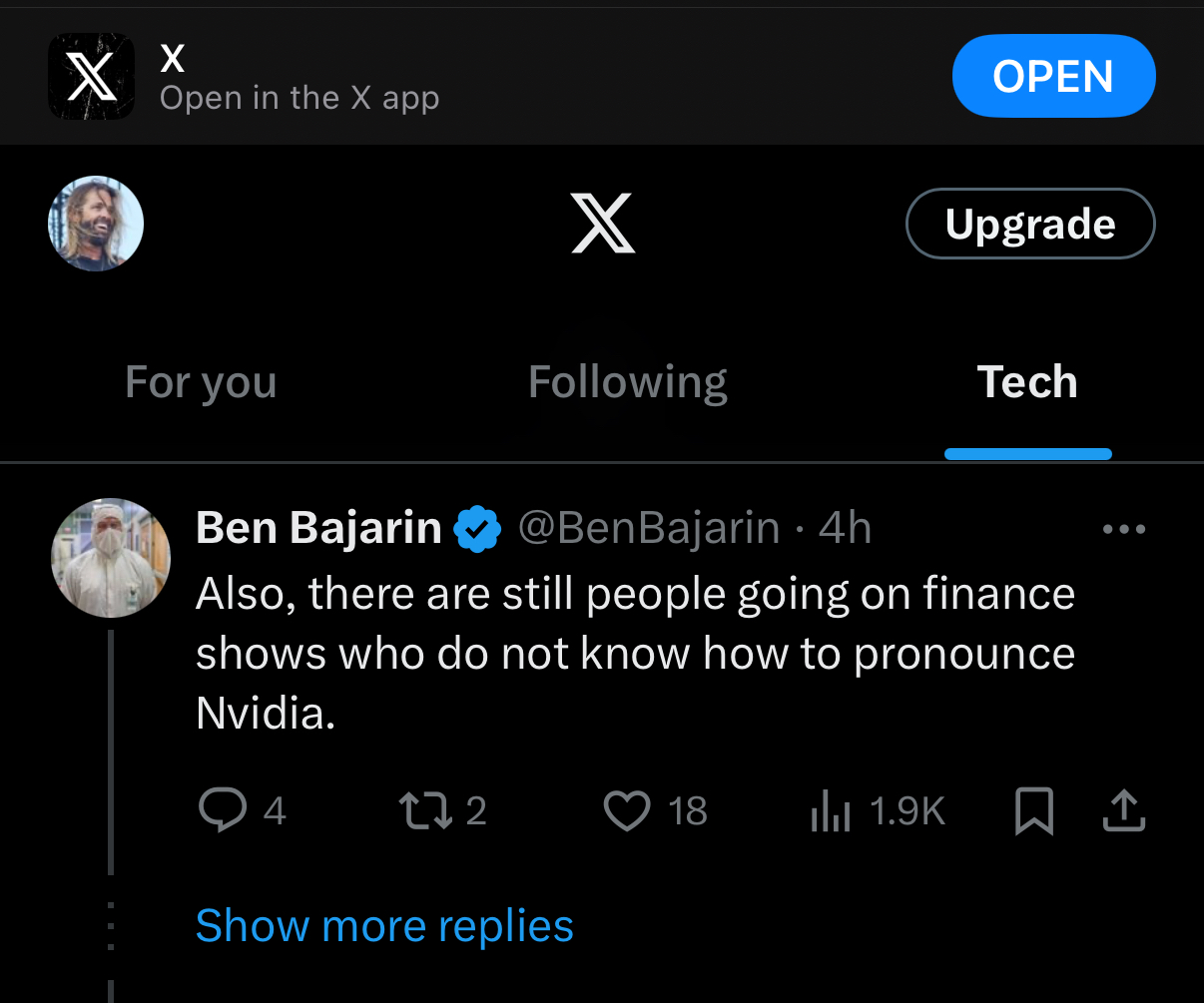This screenshot has height=1003, width=1204.
Task: Click the Ben Bajarin display name
Action: pyautogui.click(x=318, y=528)
